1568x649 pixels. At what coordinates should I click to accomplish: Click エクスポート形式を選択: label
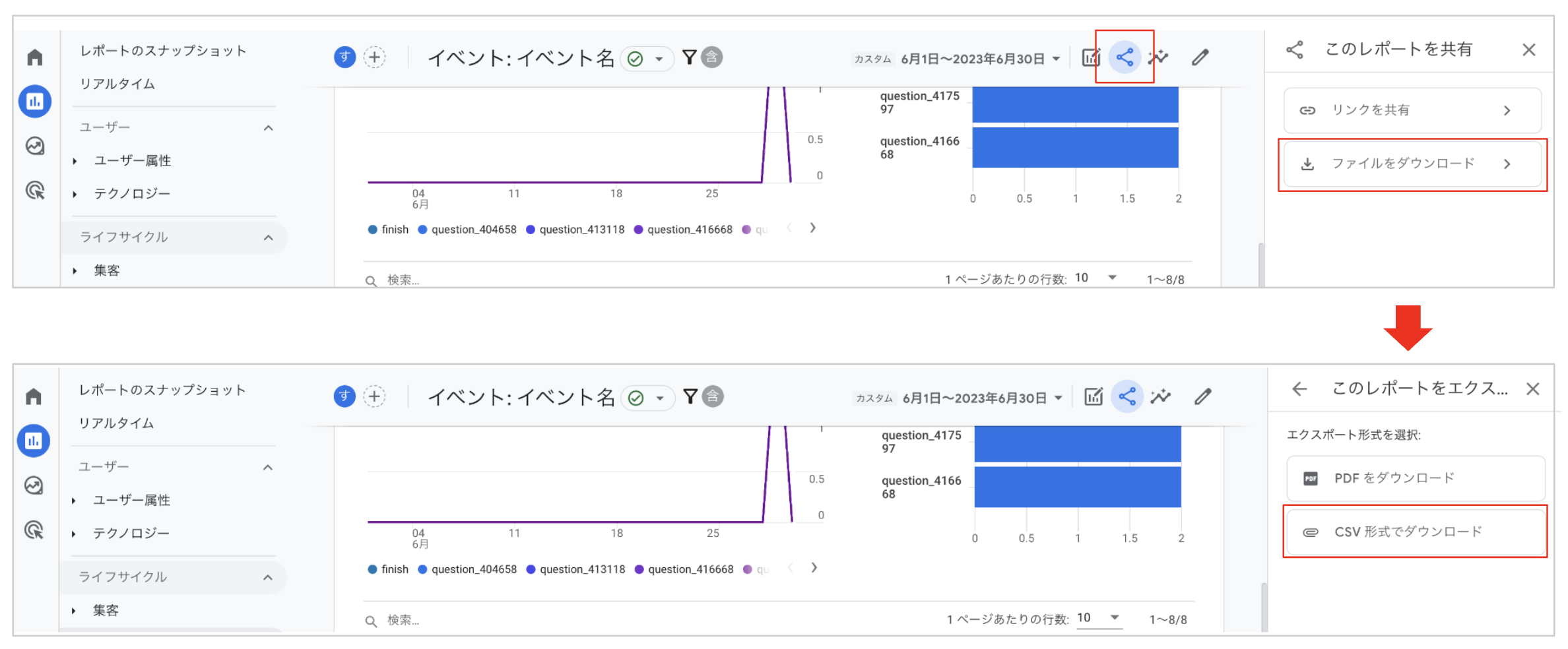point(1354,435)
